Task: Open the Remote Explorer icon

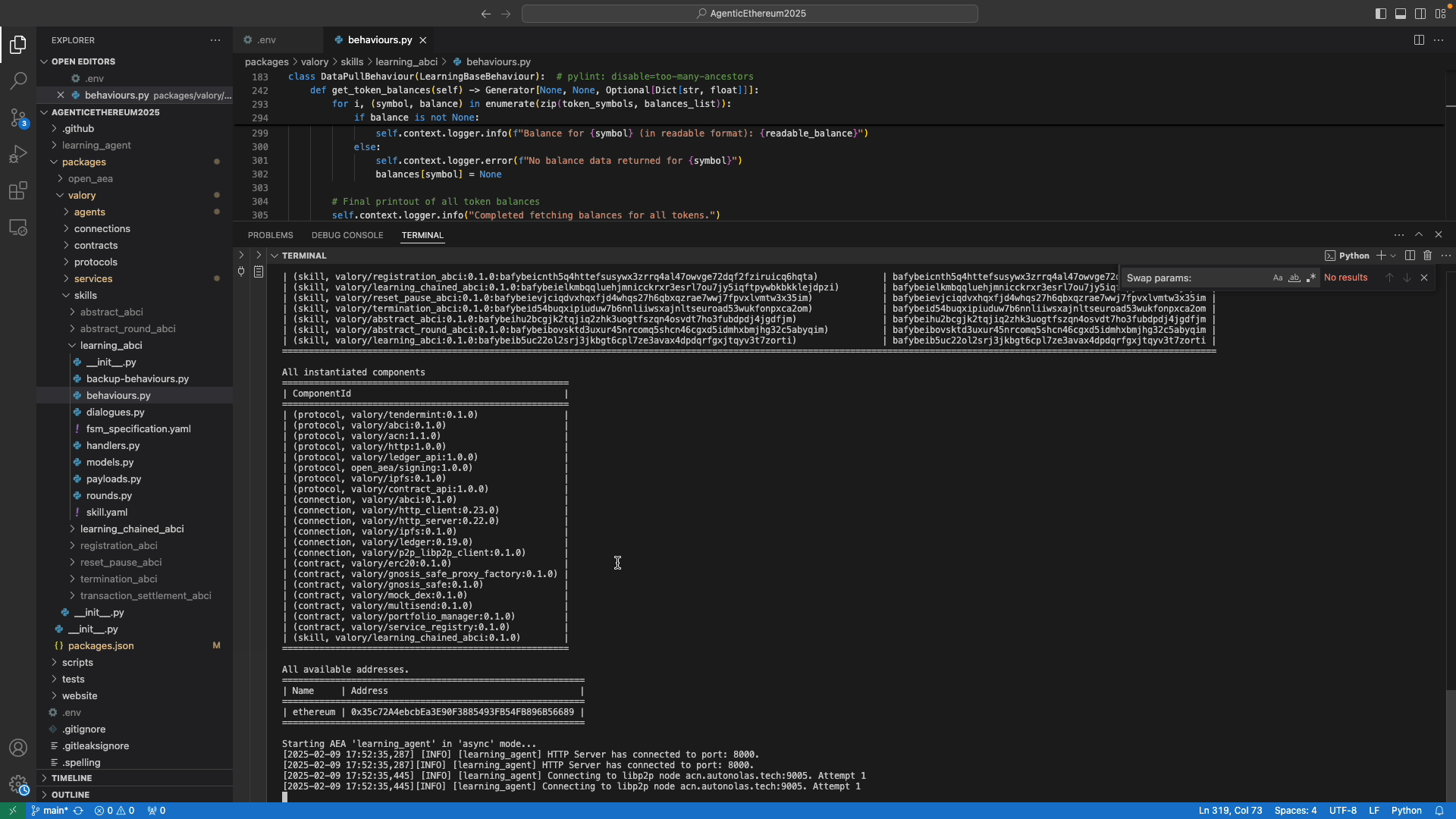Action: (x=18, y=227)
